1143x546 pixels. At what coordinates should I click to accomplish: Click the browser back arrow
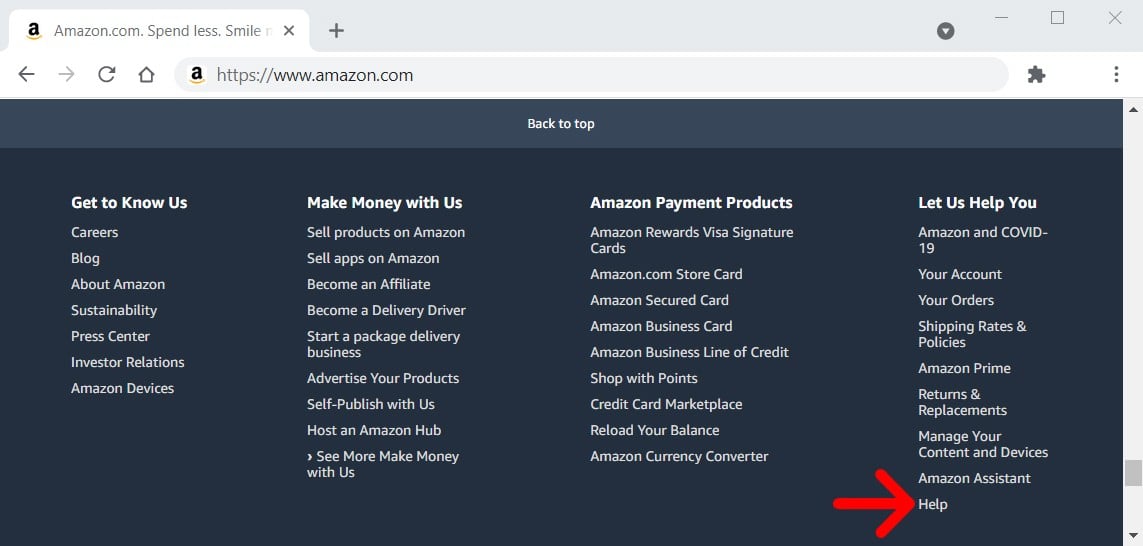coord(27,75)
